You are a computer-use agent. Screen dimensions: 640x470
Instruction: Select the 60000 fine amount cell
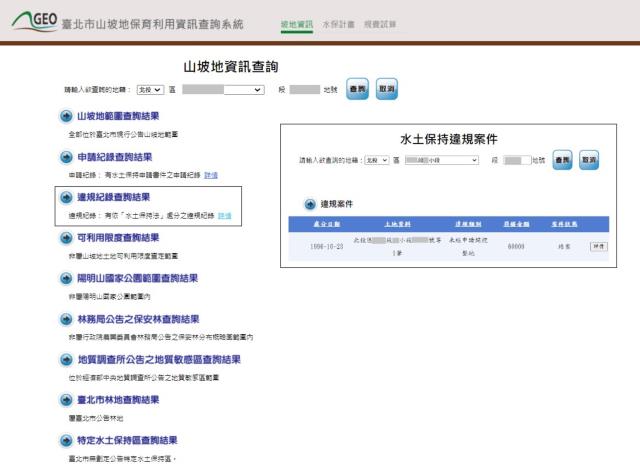[x=516, y=246]
